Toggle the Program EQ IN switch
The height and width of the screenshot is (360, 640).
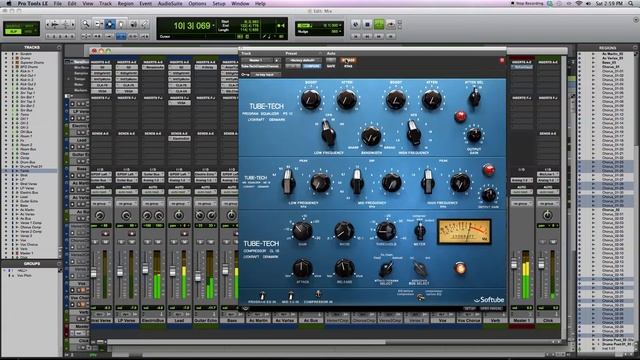(262, 295)
